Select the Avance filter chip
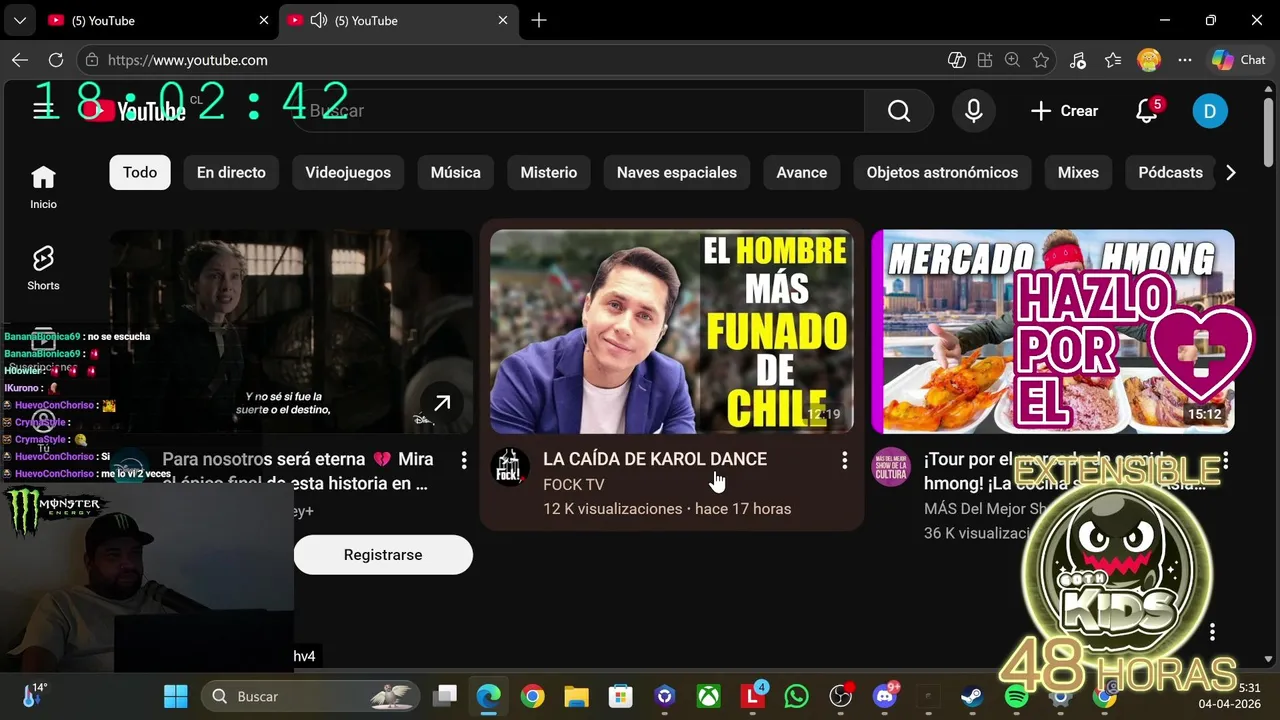The height and width of the screenshot is (720, 1280). [802, 172]
